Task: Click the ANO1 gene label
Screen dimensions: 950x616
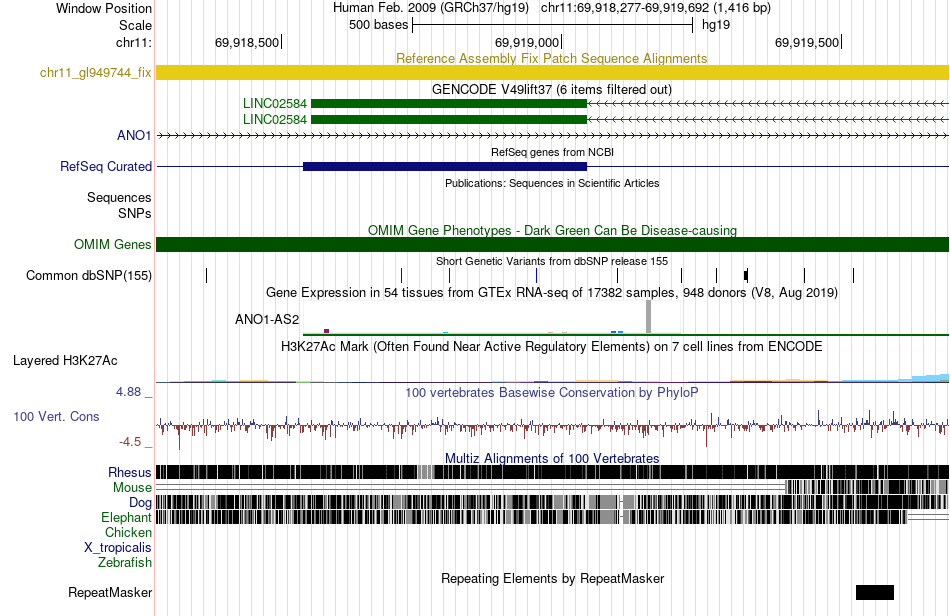Action: coord(134,135)
